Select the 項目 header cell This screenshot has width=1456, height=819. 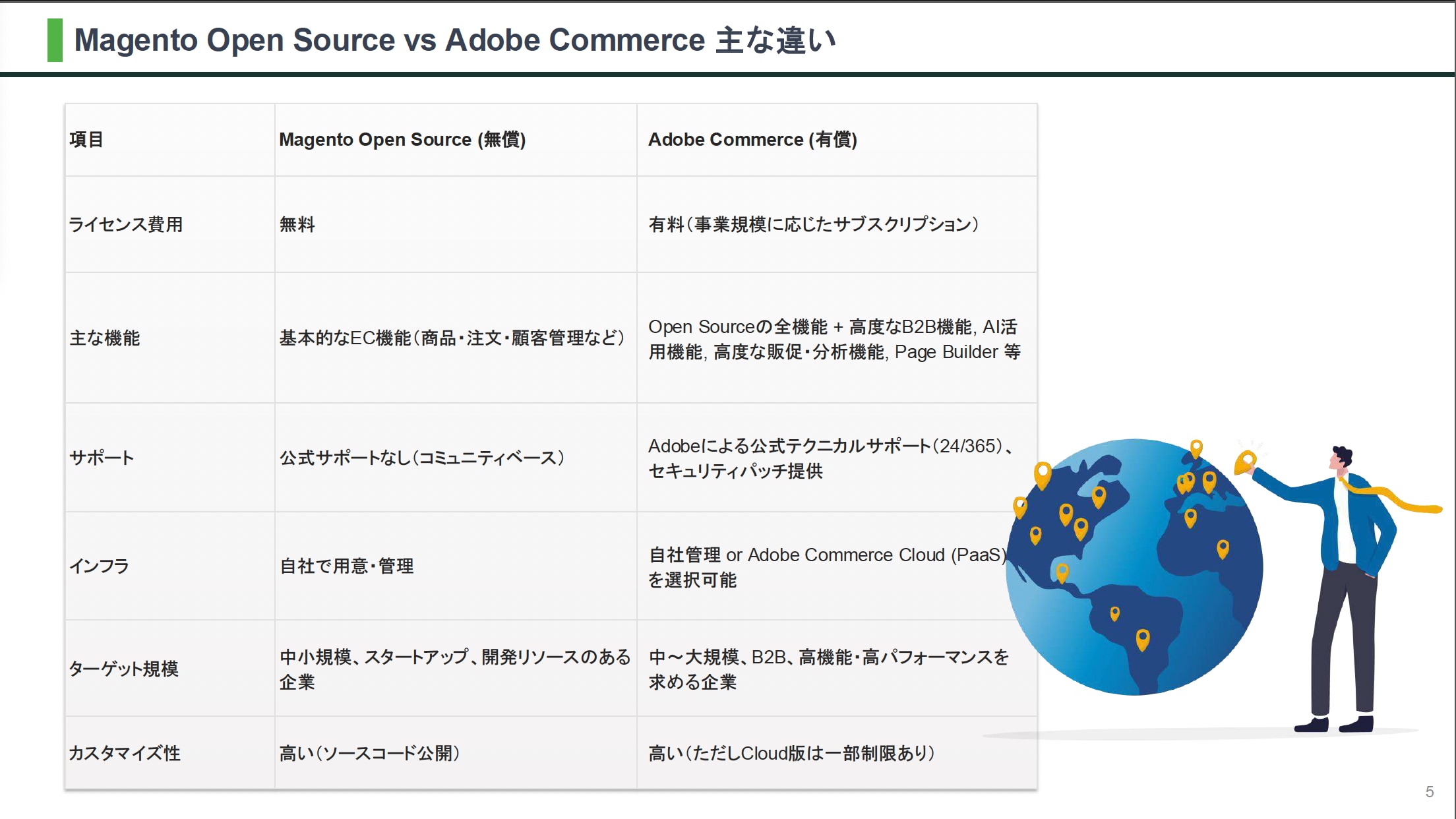[86, 140]
